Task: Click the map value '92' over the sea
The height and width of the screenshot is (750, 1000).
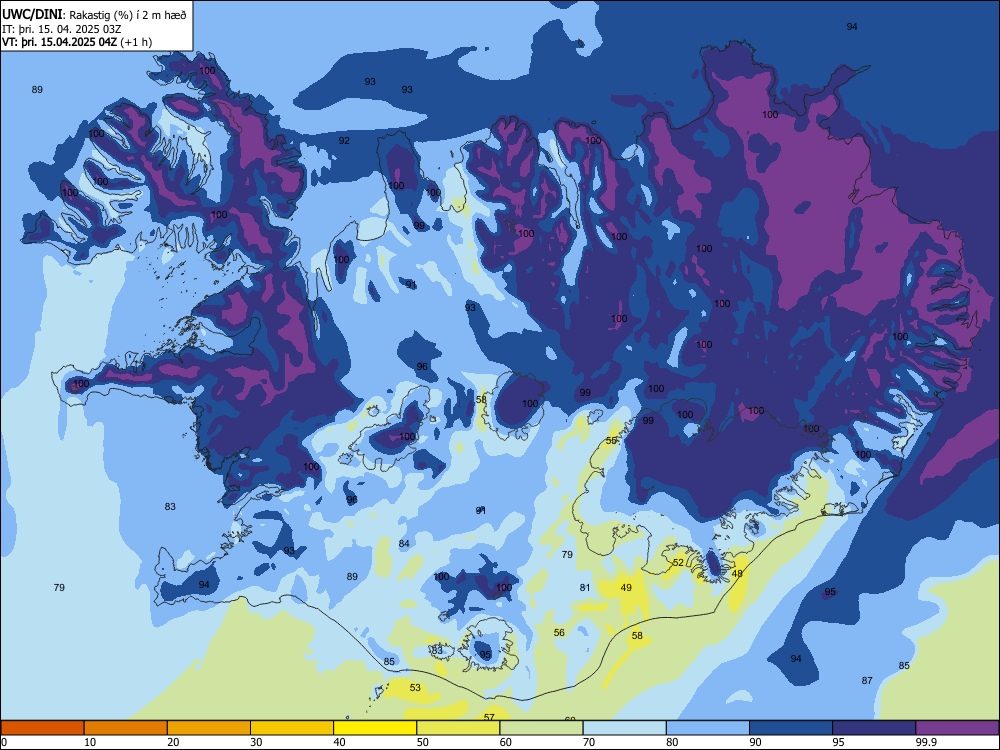Action: (344, 140)
